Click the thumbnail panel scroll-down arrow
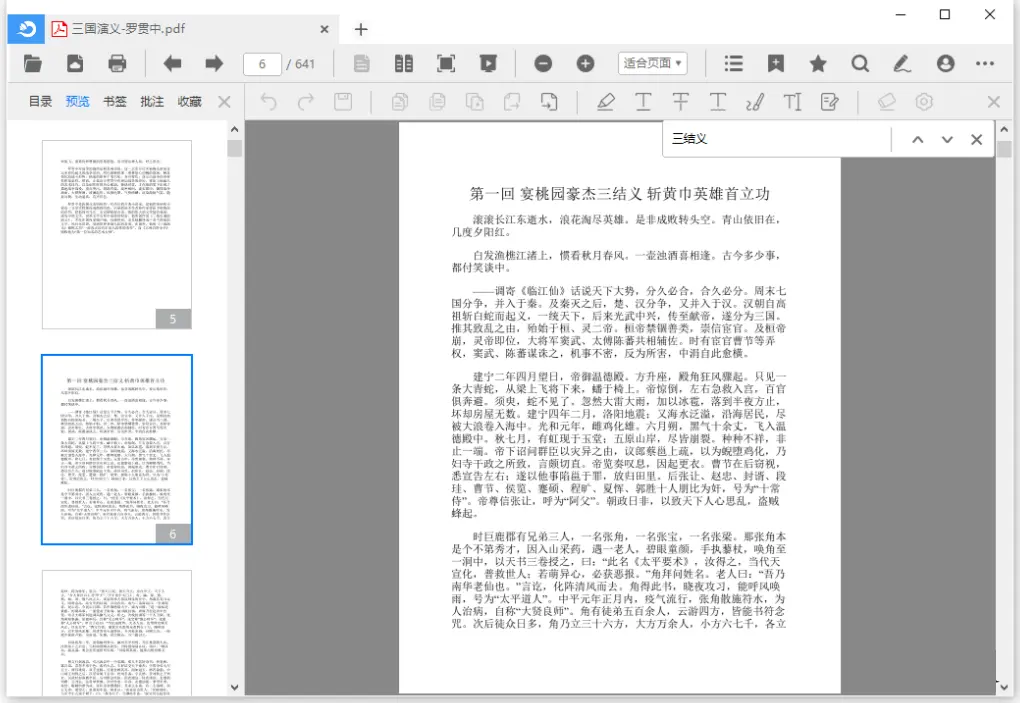The height and width of the screenshot is (703, 1020). pos(235,687)
